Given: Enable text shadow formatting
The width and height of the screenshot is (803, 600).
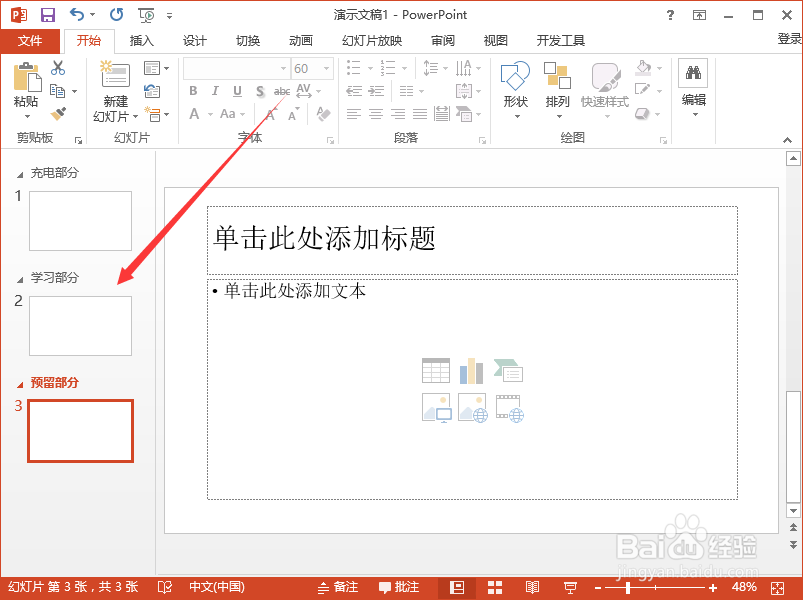Looking at the screenshot, I should (259, 91).
